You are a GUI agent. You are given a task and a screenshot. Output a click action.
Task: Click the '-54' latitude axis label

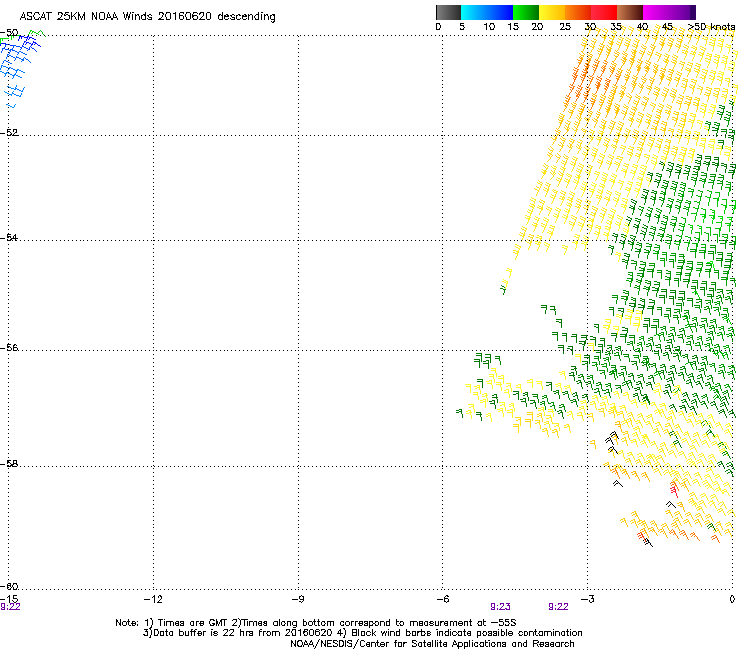pos(9,237)
